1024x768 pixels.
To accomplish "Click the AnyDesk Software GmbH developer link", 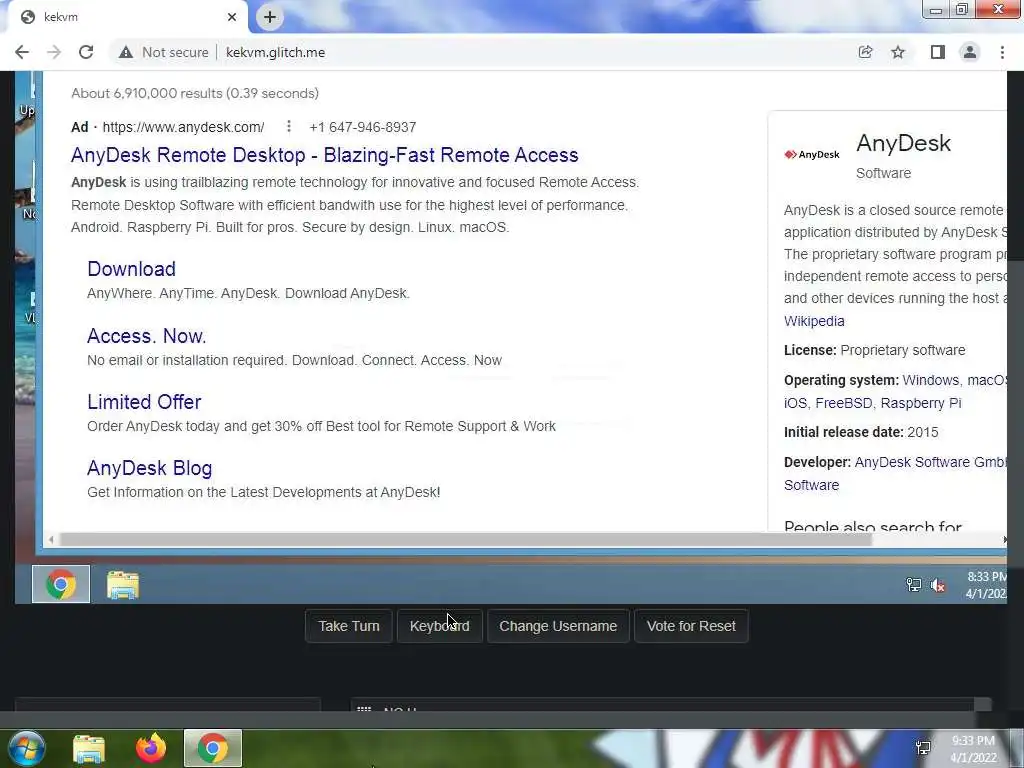I will [x=930, y=462].
